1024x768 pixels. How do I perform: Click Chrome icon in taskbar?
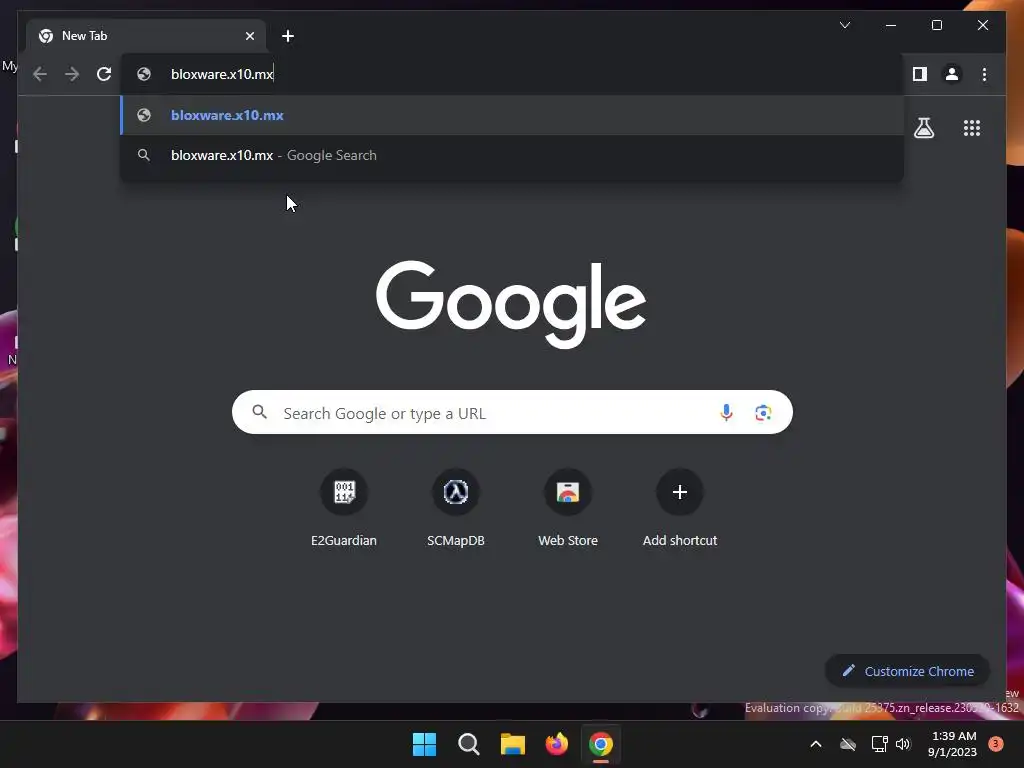tap(601, 744)
